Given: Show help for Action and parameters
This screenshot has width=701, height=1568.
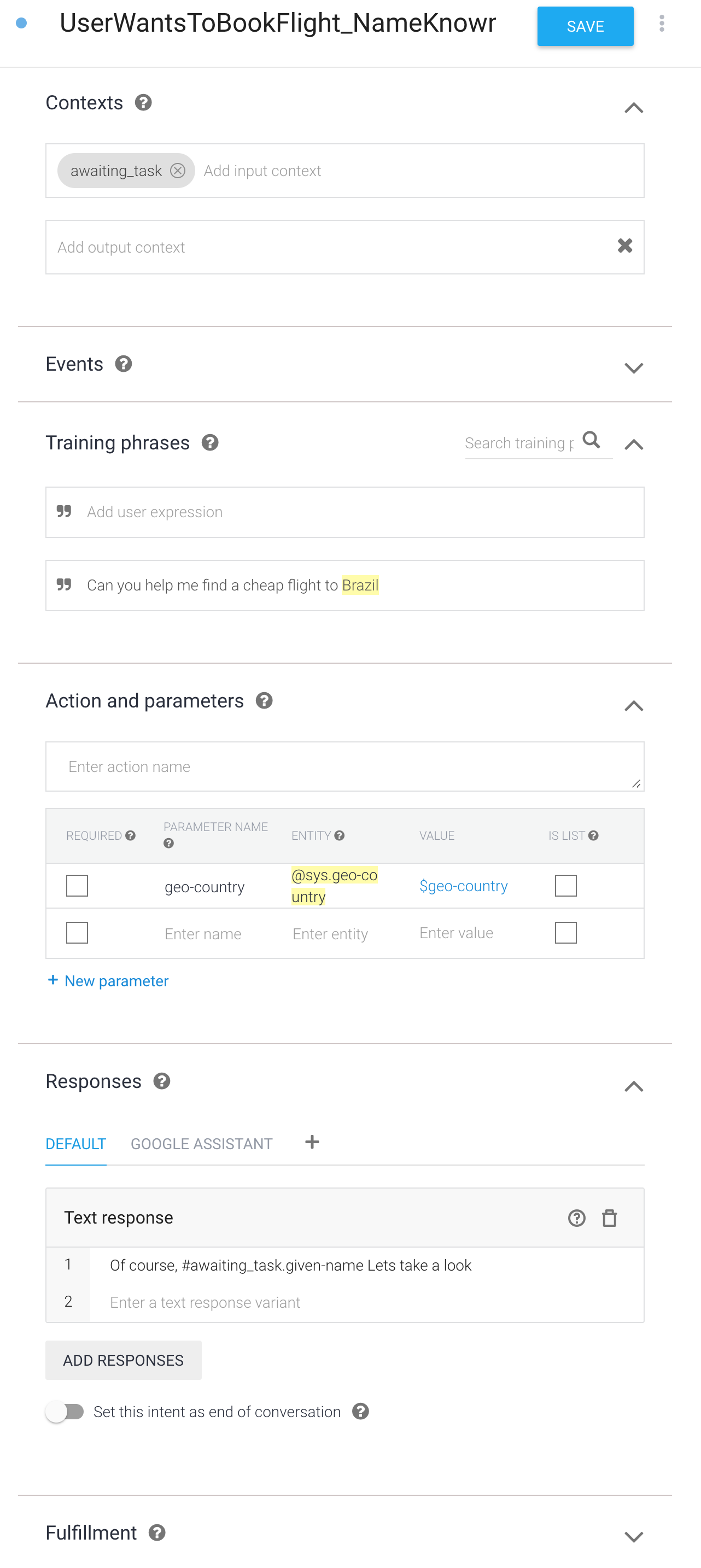Looking at the screenshot, I should (264, 700).
